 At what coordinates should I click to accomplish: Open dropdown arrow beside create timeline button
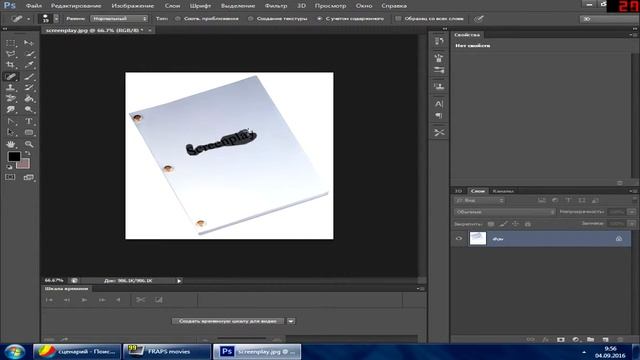point(291,321)
